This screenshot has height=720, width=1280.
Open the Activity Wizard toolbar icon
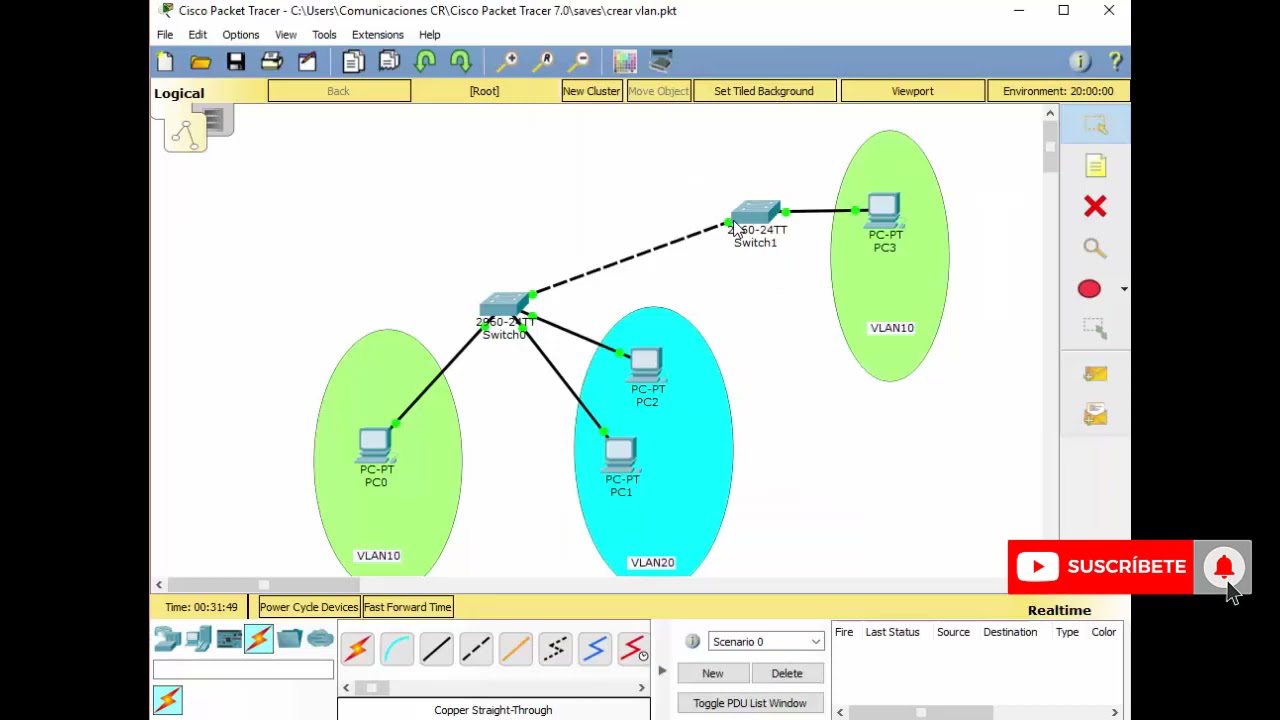[x=307, y=62]
